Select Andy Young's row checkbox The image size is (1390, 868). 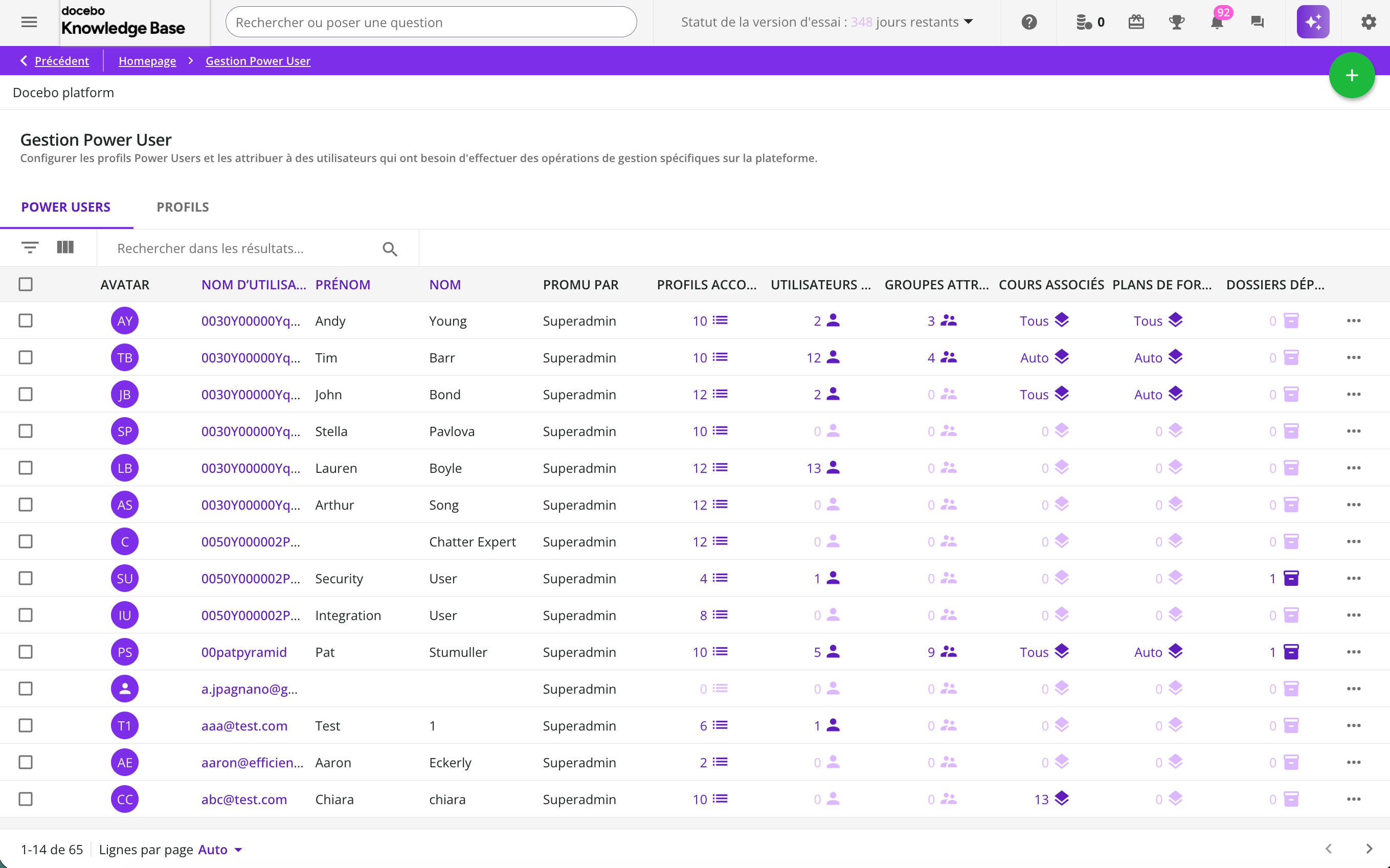(25, 321)
